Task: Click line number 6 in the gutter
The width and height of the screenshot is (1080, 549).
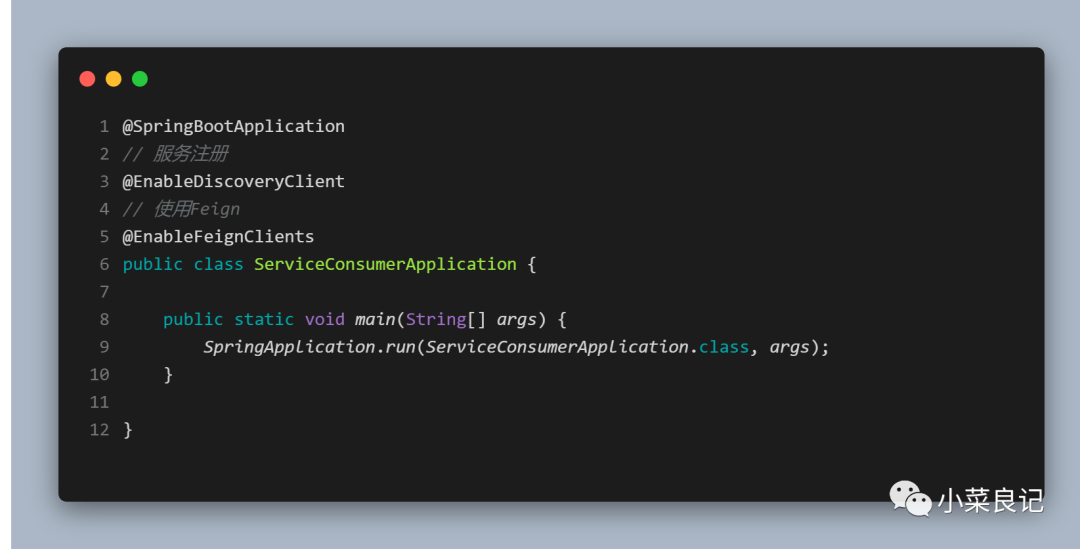Action: (x=104, y=264)
